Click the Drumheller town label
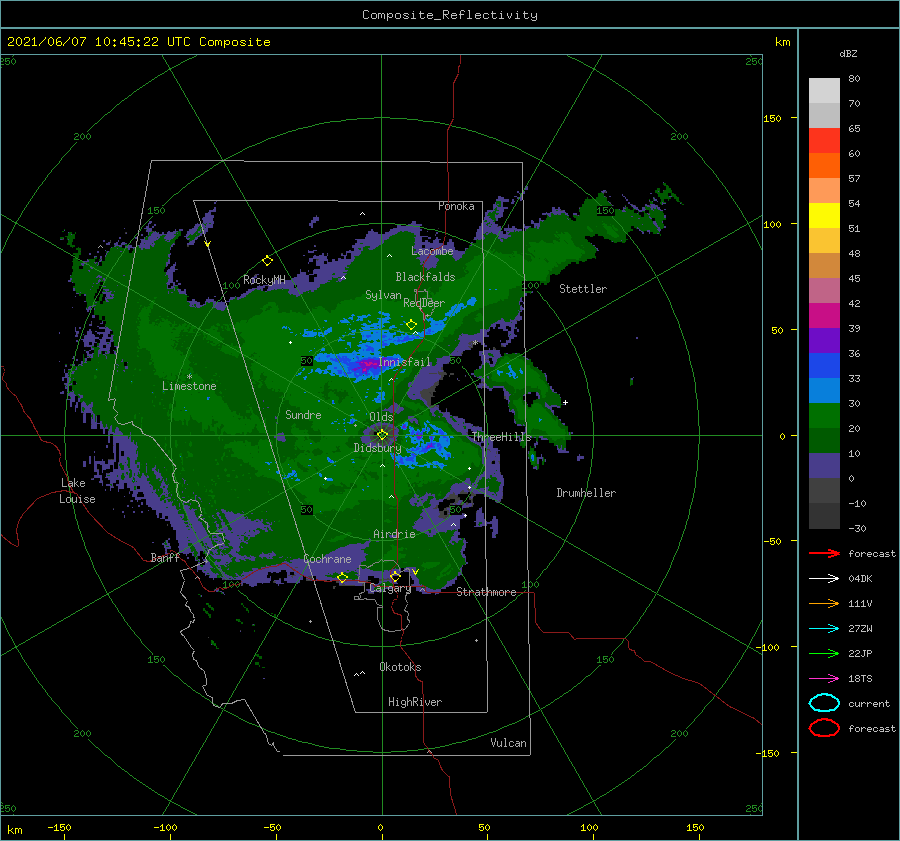The image size is (900, 841). pos(586,493)
